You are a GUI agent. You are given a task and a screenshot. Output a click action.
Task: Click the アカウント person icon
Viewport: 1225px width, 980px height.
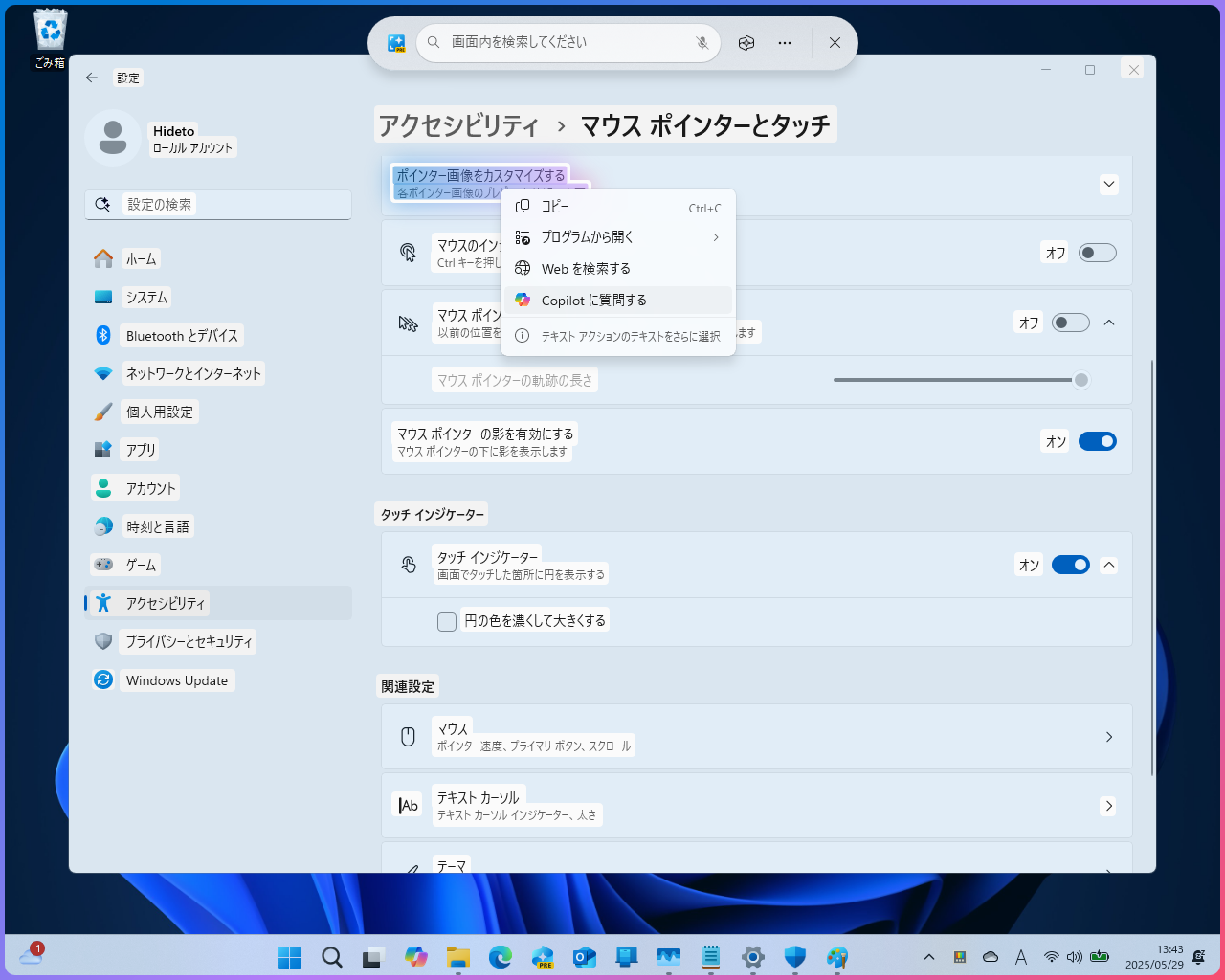103,488
